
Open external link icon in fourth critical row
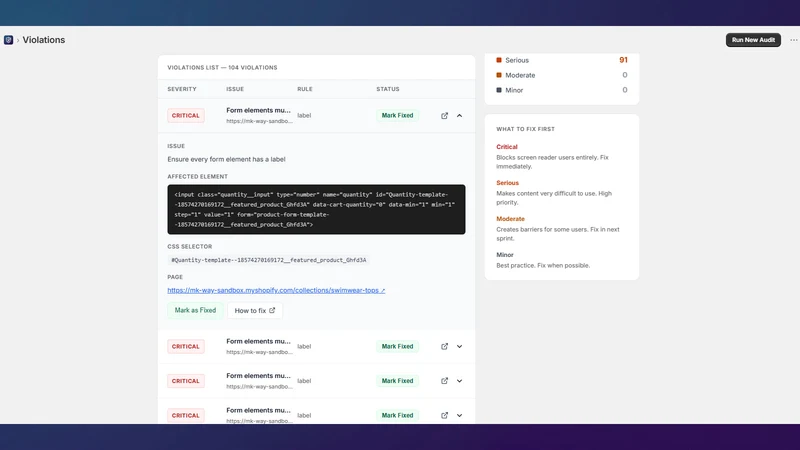pos(444,415)
